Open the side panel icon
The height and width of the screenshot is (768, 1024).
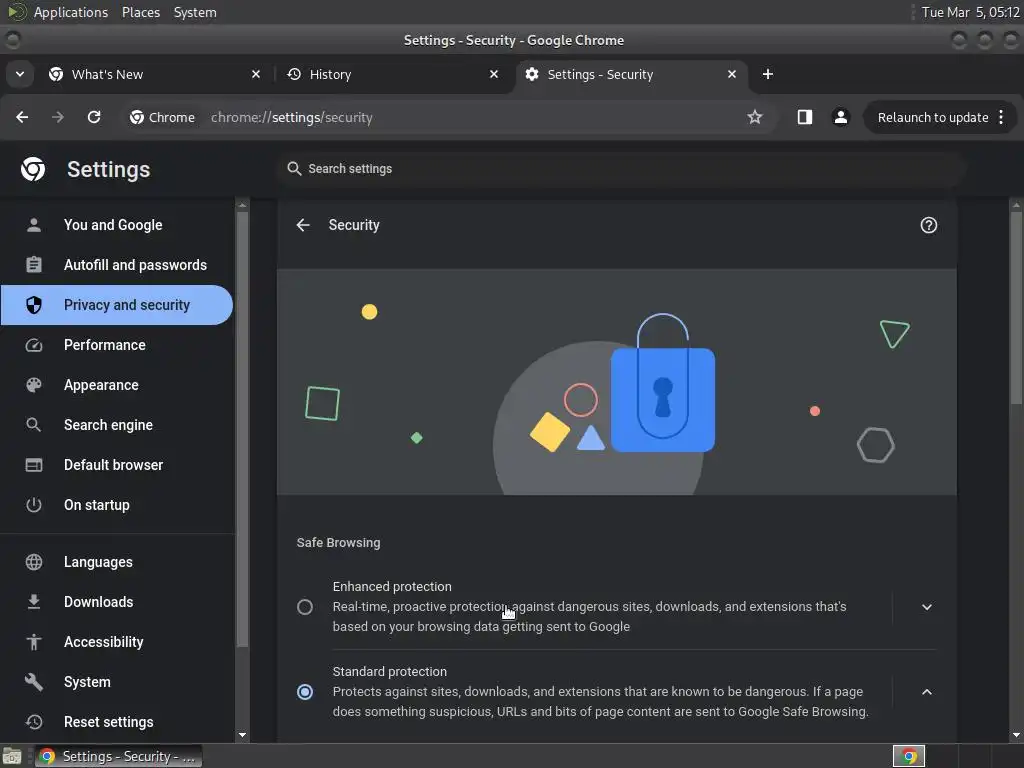click(805, 117)
